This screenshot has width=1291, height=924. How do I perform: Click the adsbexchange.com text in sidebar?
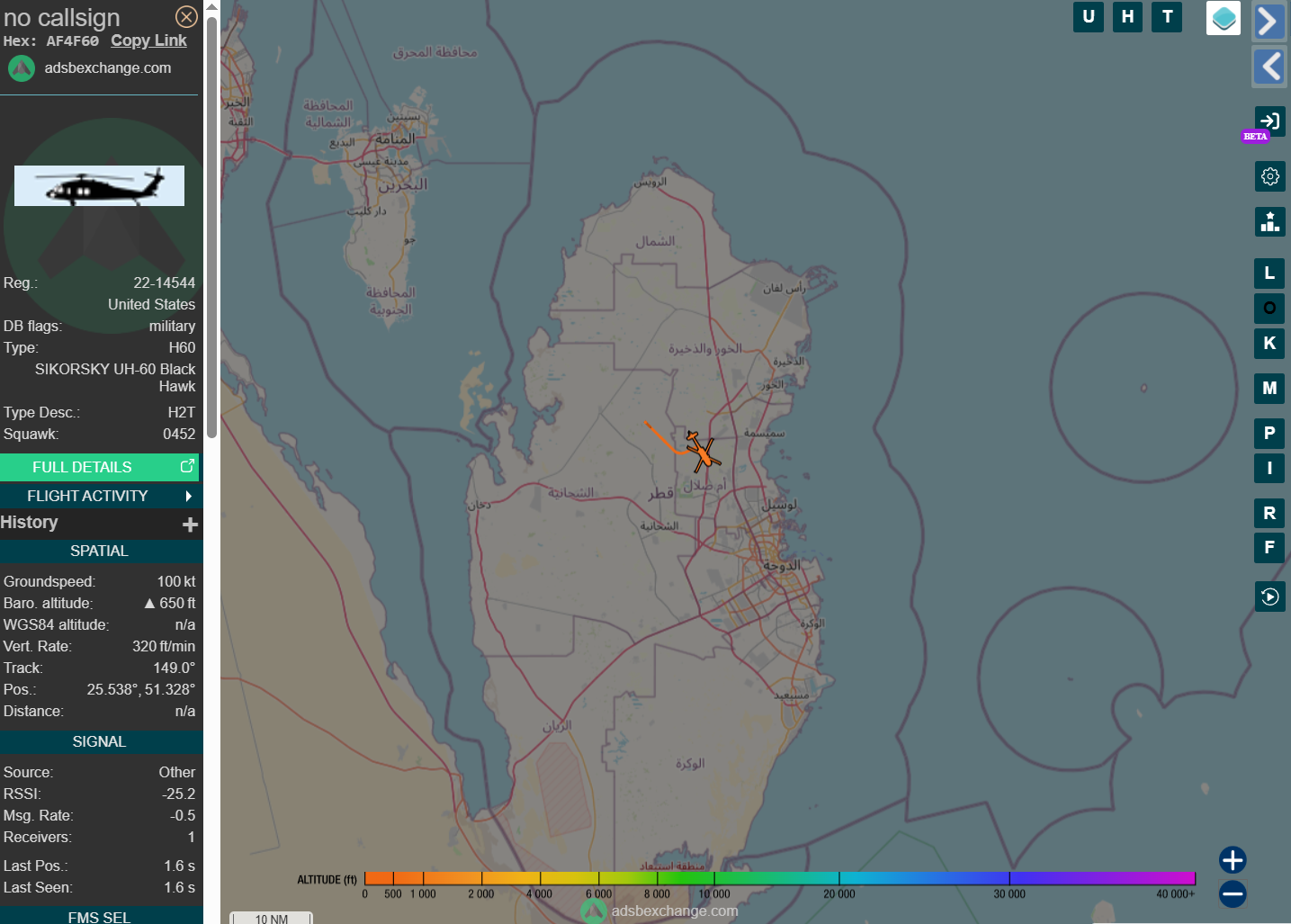tap(108, 67)
